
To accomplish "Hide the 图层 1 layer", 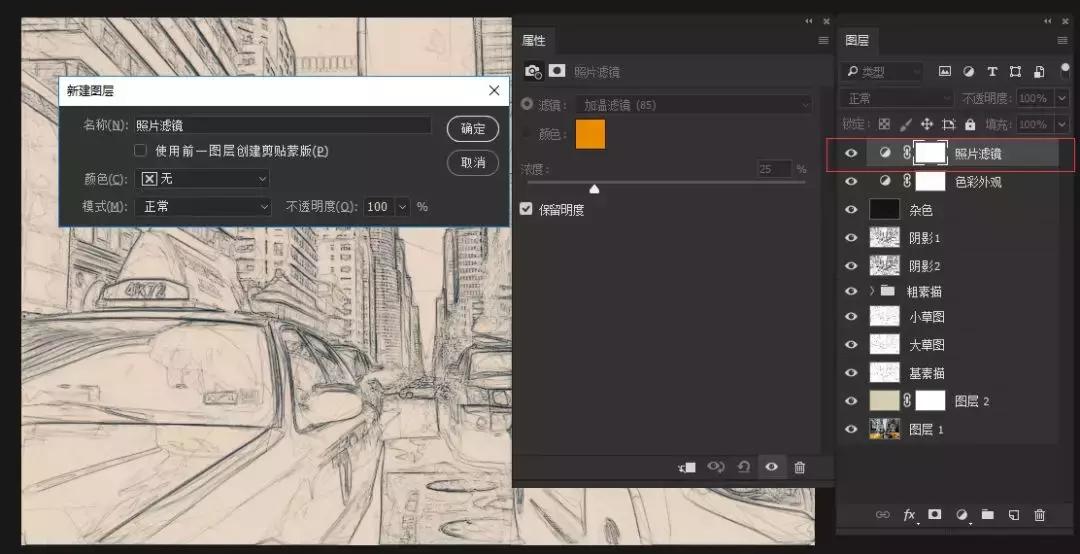I will 851,429.
